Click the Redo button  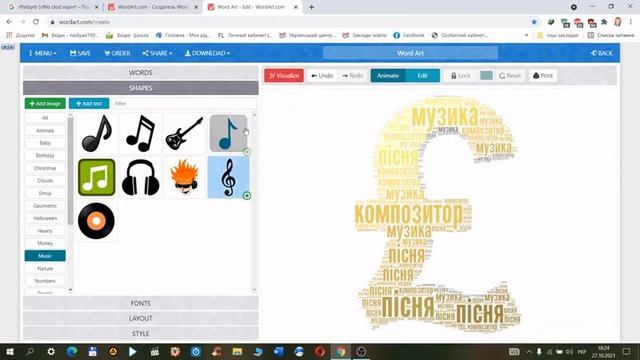click(353, 76)
